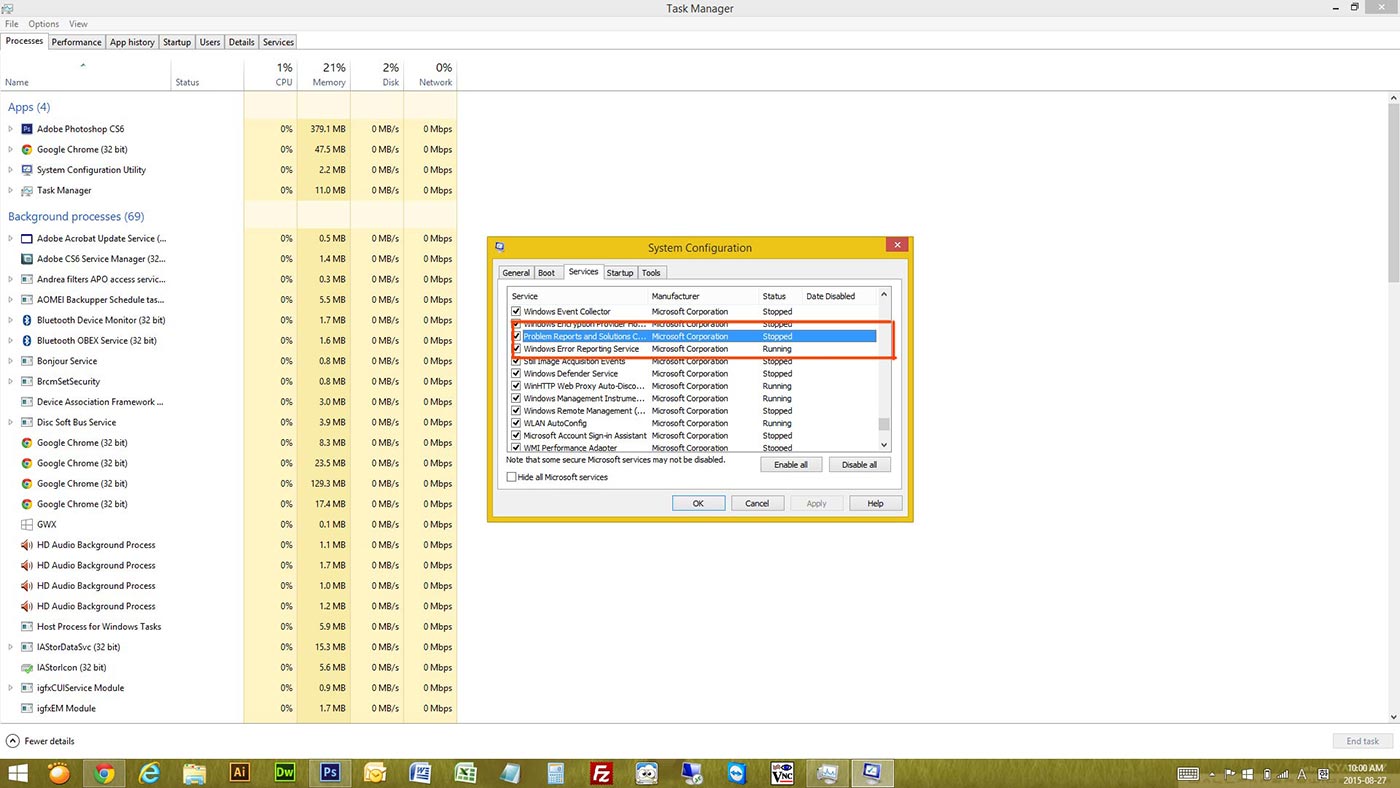
Task: Click the Host Process for Windows Tasks icon
Action: click(x=27, y=627)
